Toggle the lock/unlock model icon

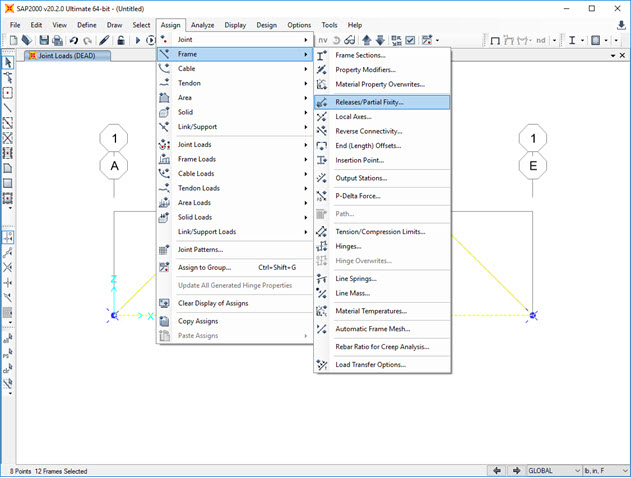tap(121, 40)
